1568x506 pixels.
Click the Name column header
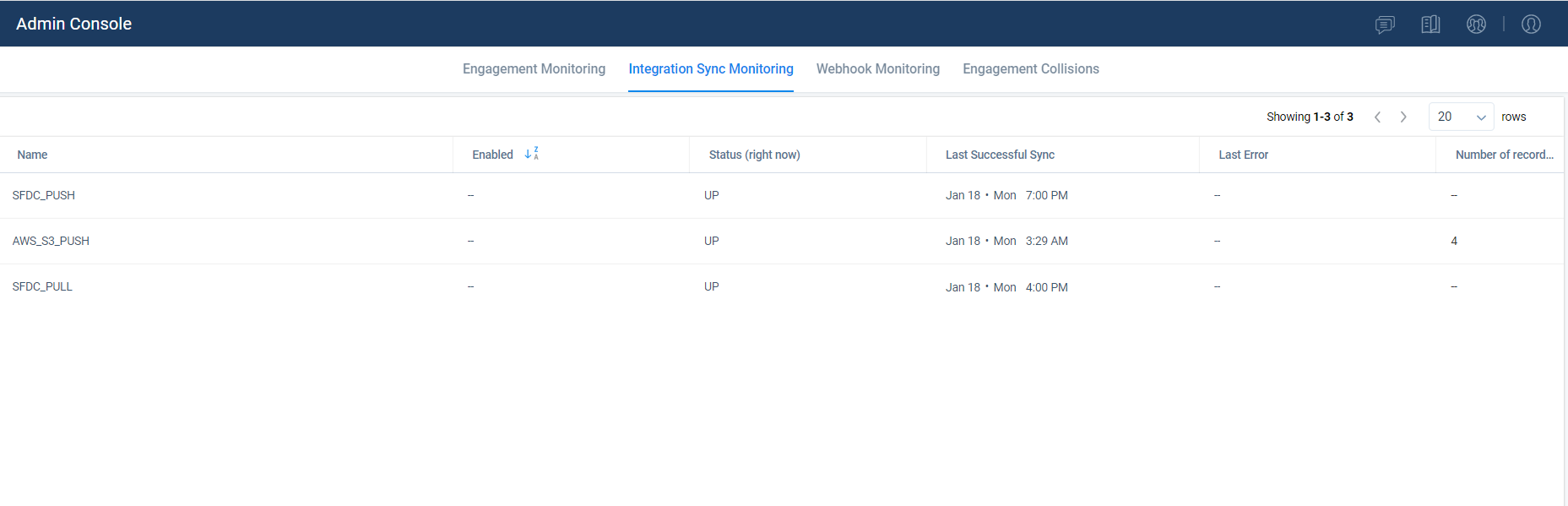32,155
